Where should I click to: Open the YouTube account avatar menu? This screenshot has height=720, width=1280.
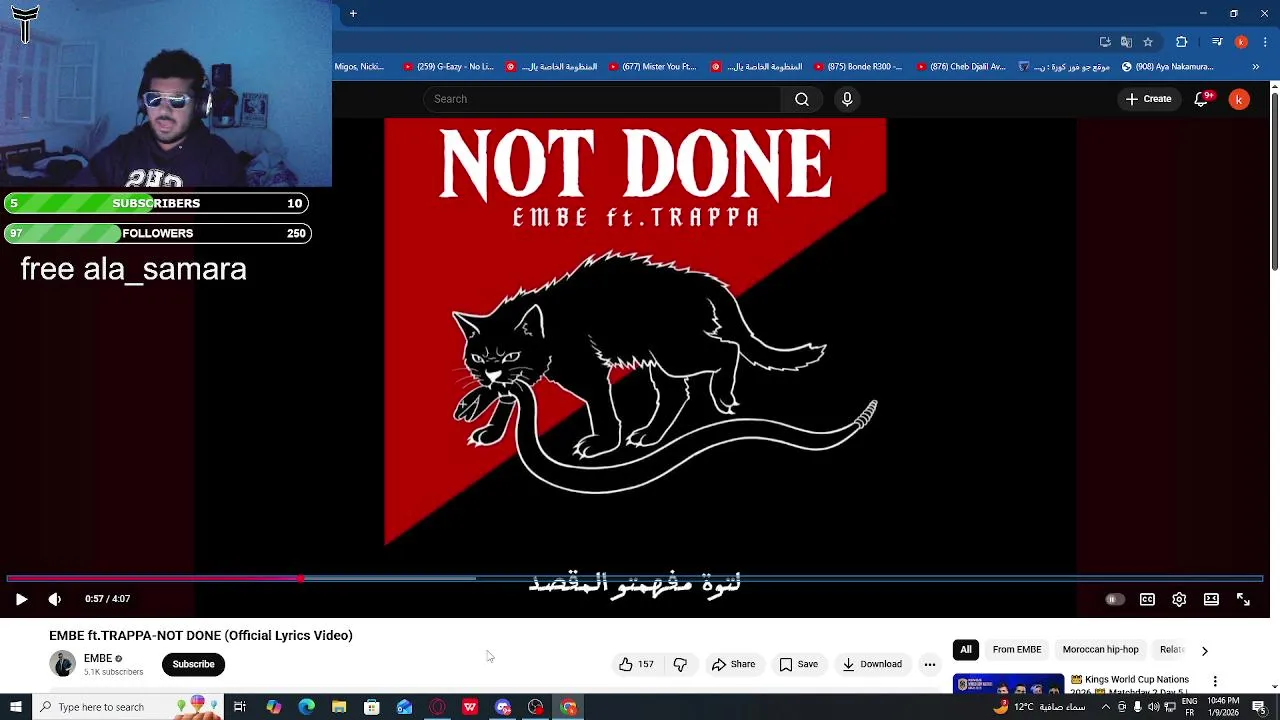1239,99
